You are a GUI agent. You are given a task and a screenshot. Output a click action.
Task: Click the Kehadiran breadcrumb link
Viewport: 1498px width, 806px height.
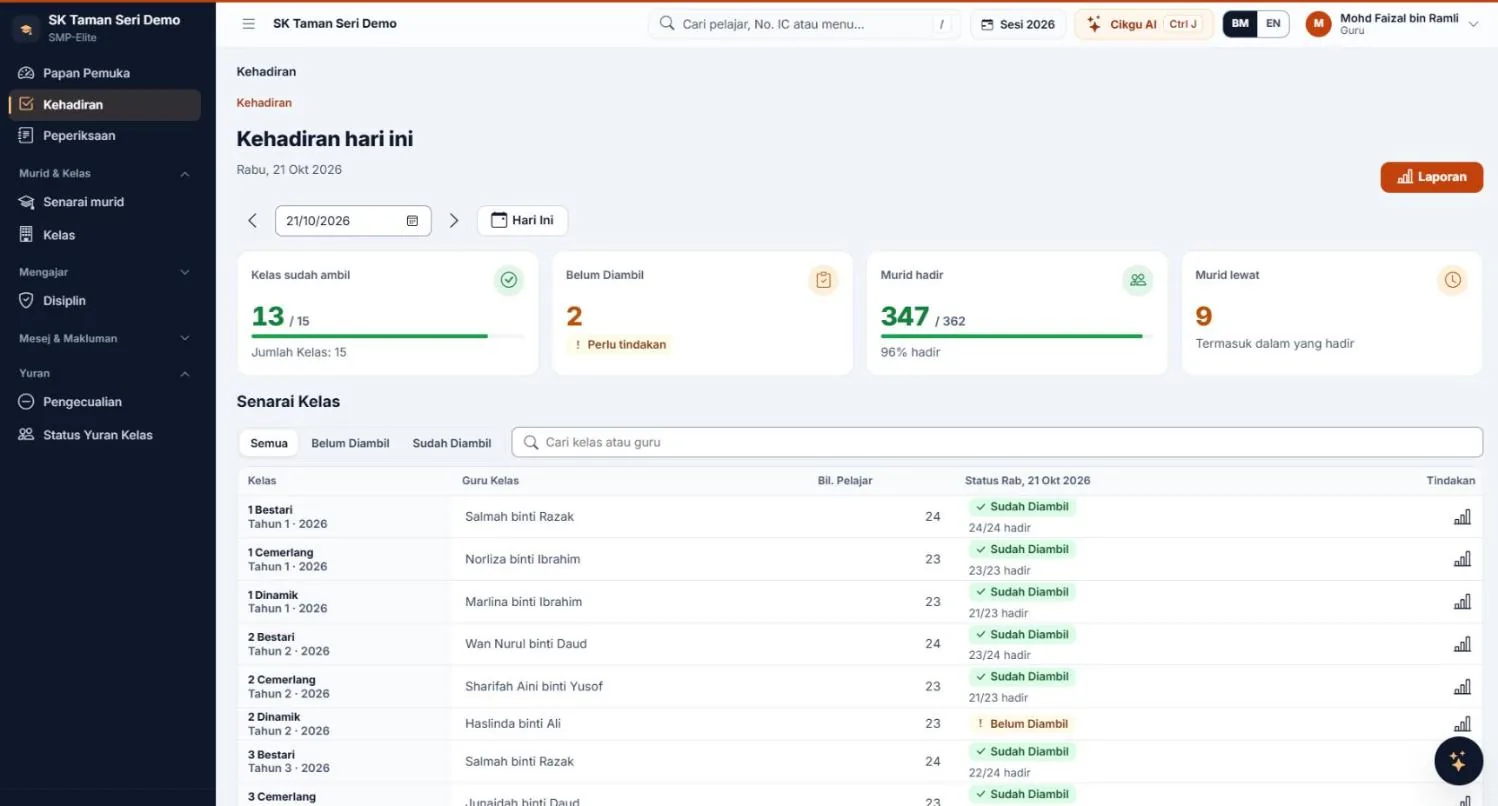tap(264, 103)
